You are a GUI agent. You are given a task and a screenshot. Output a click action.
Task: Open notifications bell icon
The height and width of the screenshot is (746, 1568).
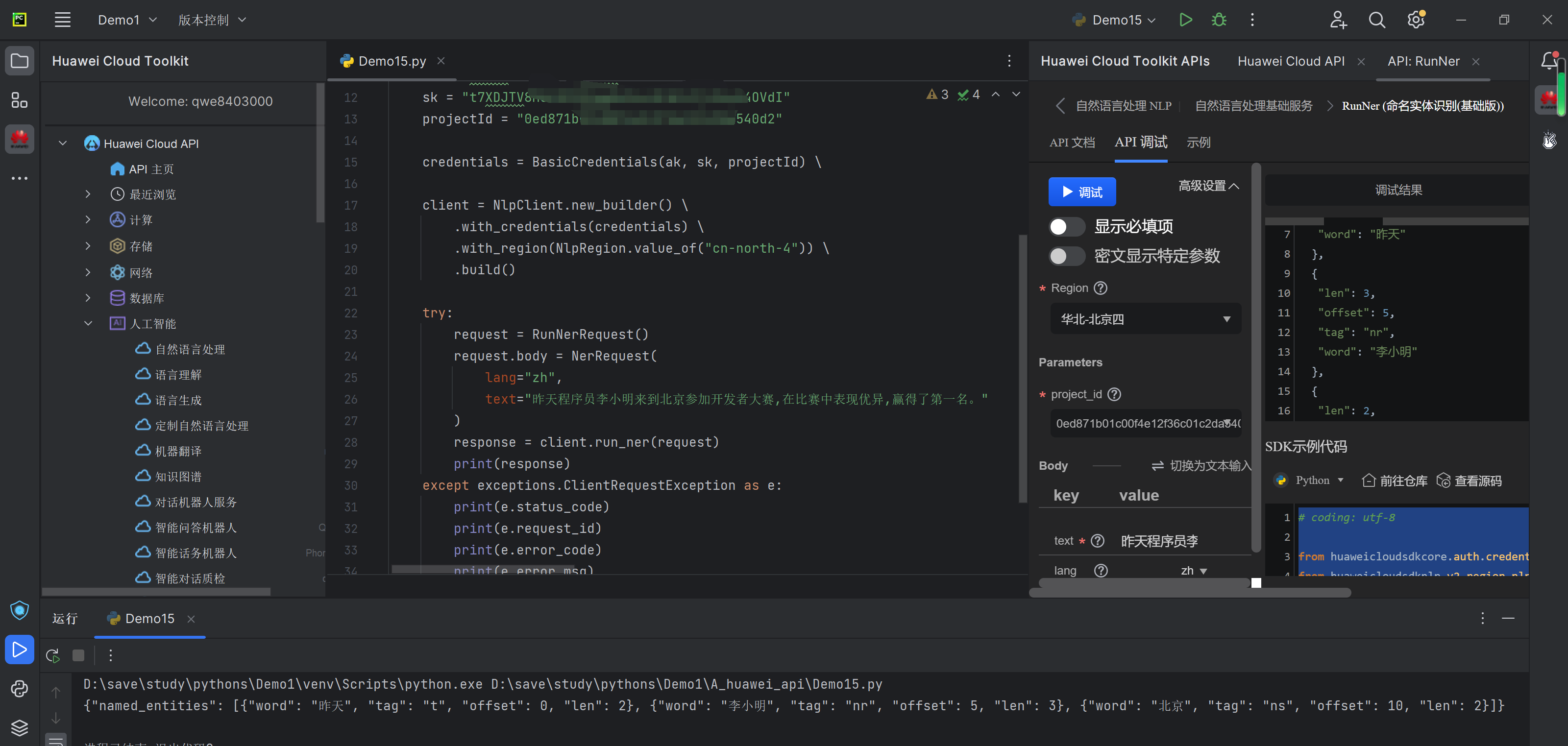(x=1548, y=60)
